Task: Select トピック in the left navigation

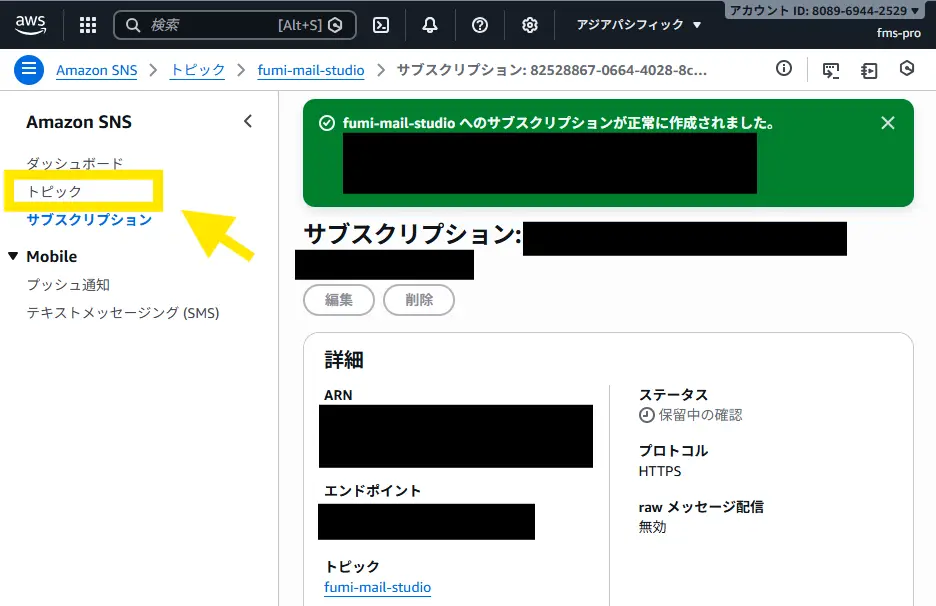Action: 54,191
